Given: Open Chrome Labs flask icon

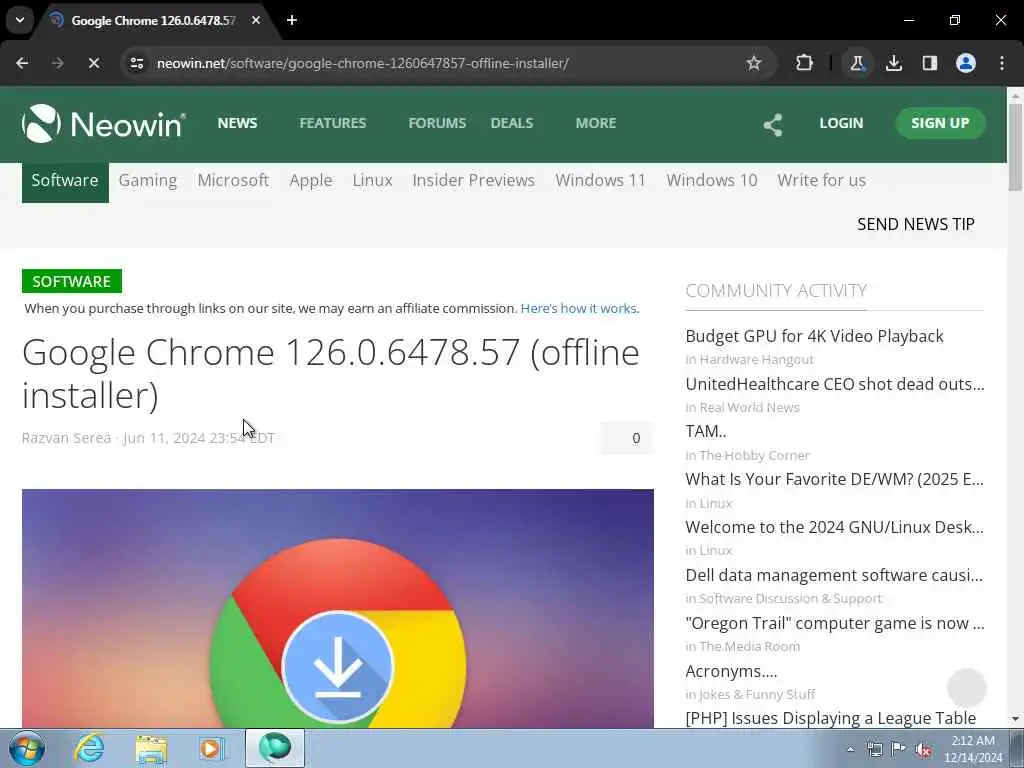Looking at the screenshot, I should point(857,63).
